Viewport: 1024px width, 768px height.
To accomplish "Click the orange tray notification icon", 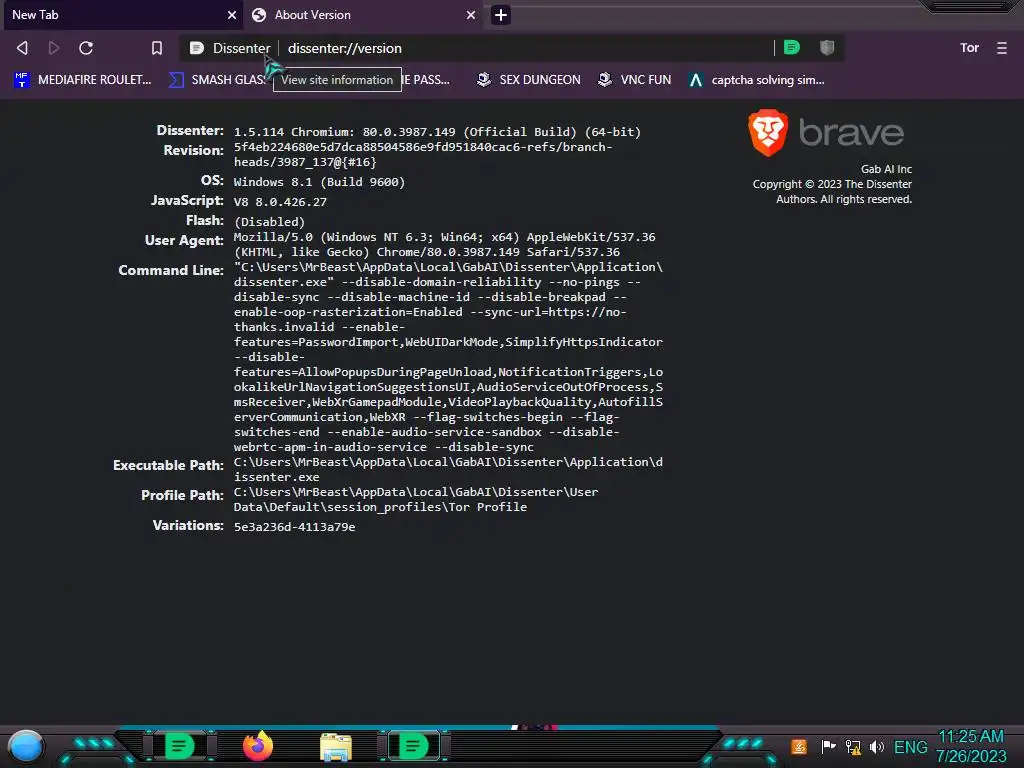I will (x=799, y=746).
